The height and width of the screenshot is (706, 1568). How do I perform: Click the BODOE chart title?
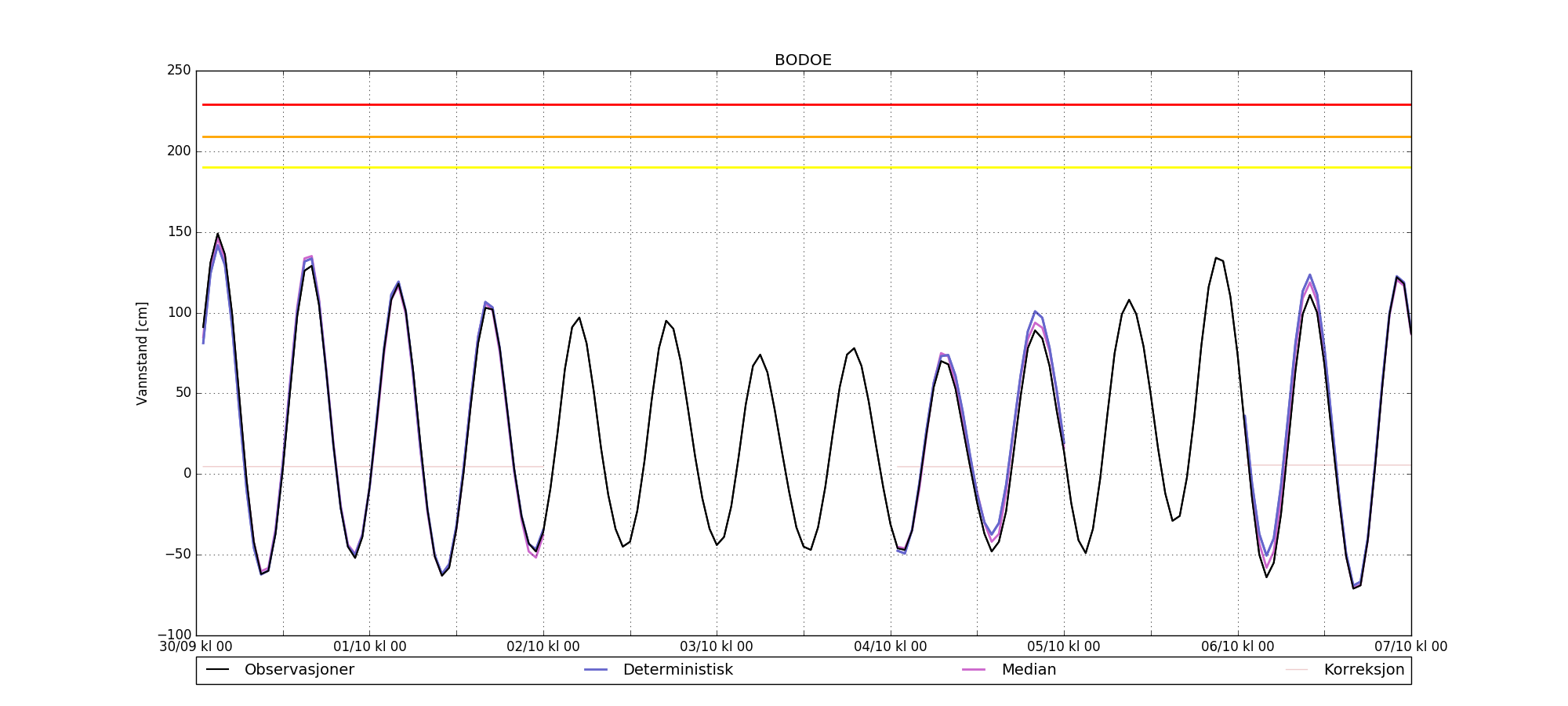click(x=803, y=60)
